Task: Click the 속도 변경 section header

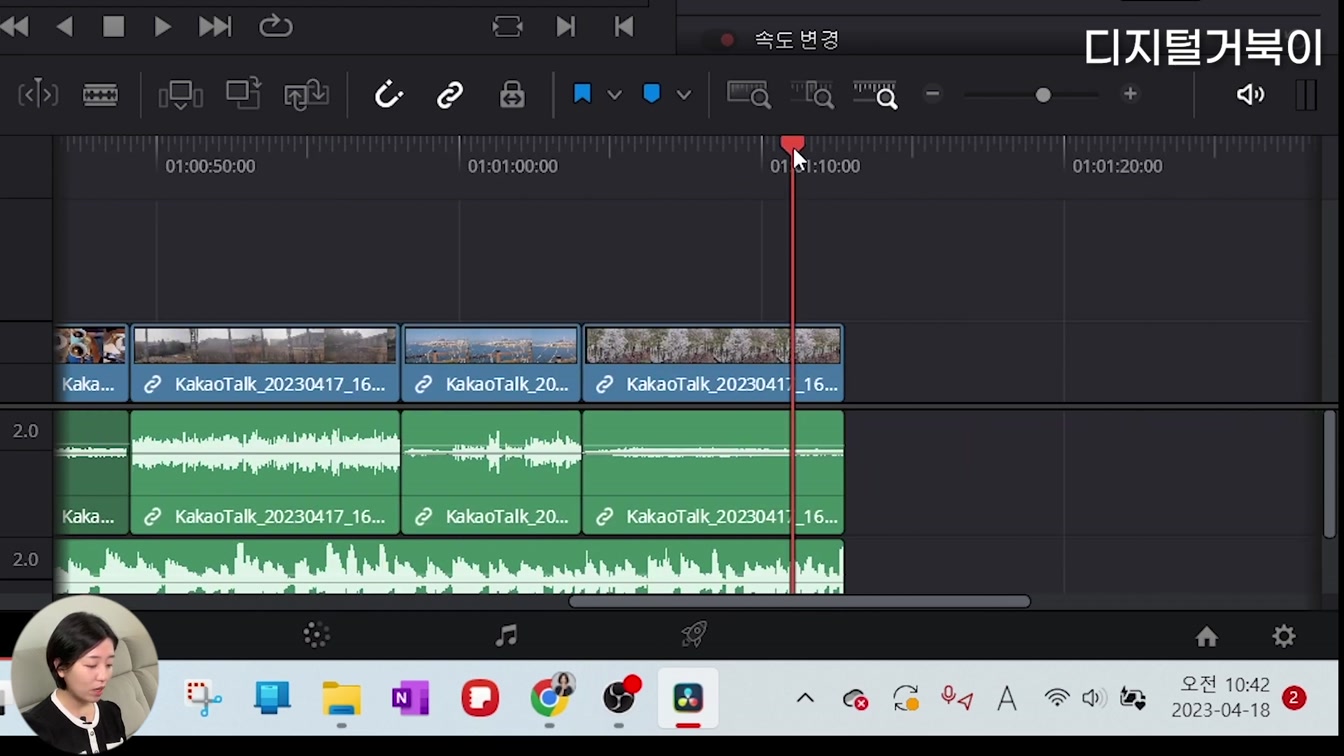Action: [x=796, y=40]
